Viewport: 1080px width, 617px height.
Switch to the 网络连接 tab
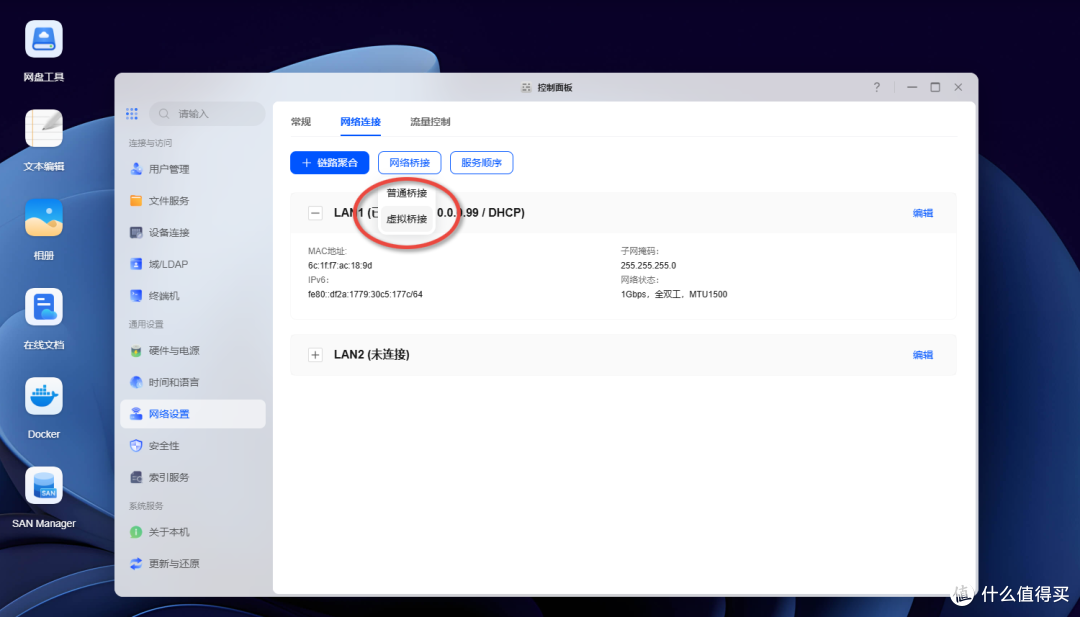[360, 122]
